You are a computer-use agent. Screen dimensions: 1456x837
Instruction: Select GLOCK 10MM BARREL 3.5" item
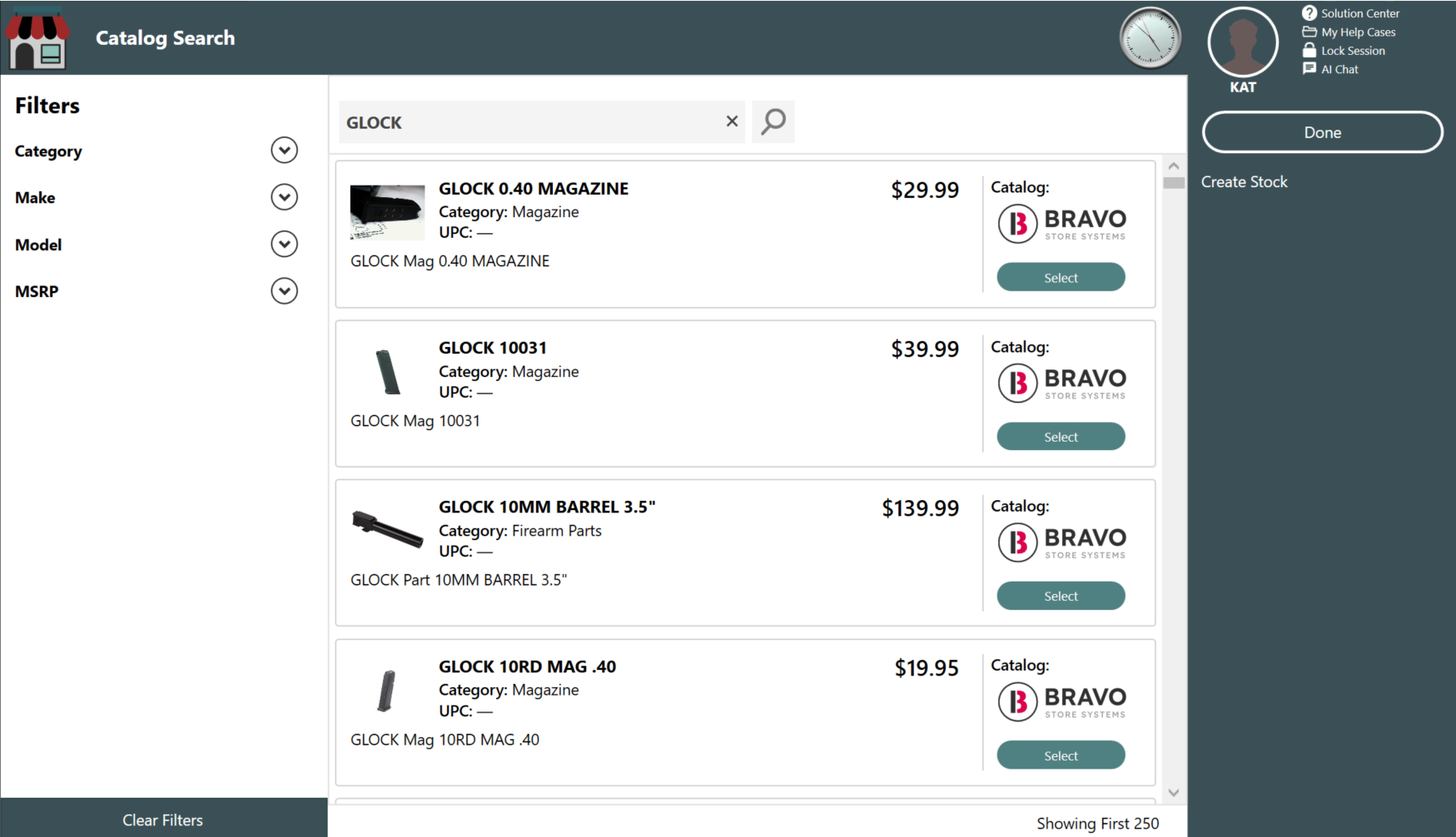[x=1061, y=596]
